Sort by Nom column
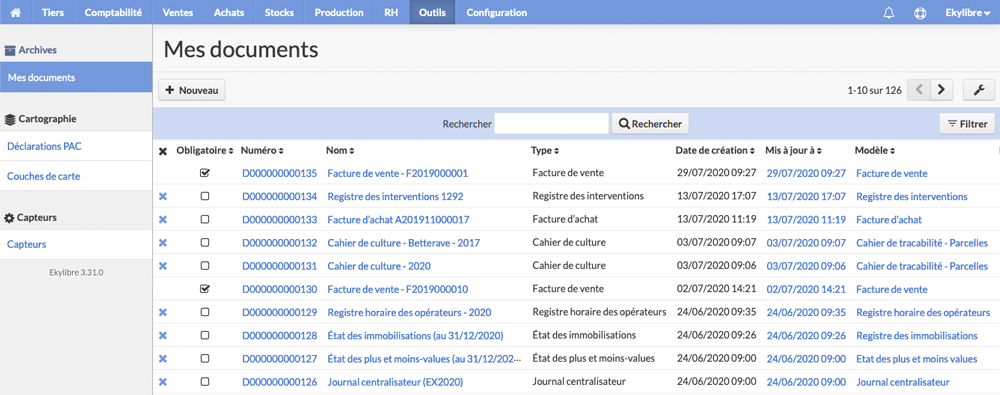This screenshot has height=395, width=1000. click(340, 151)
